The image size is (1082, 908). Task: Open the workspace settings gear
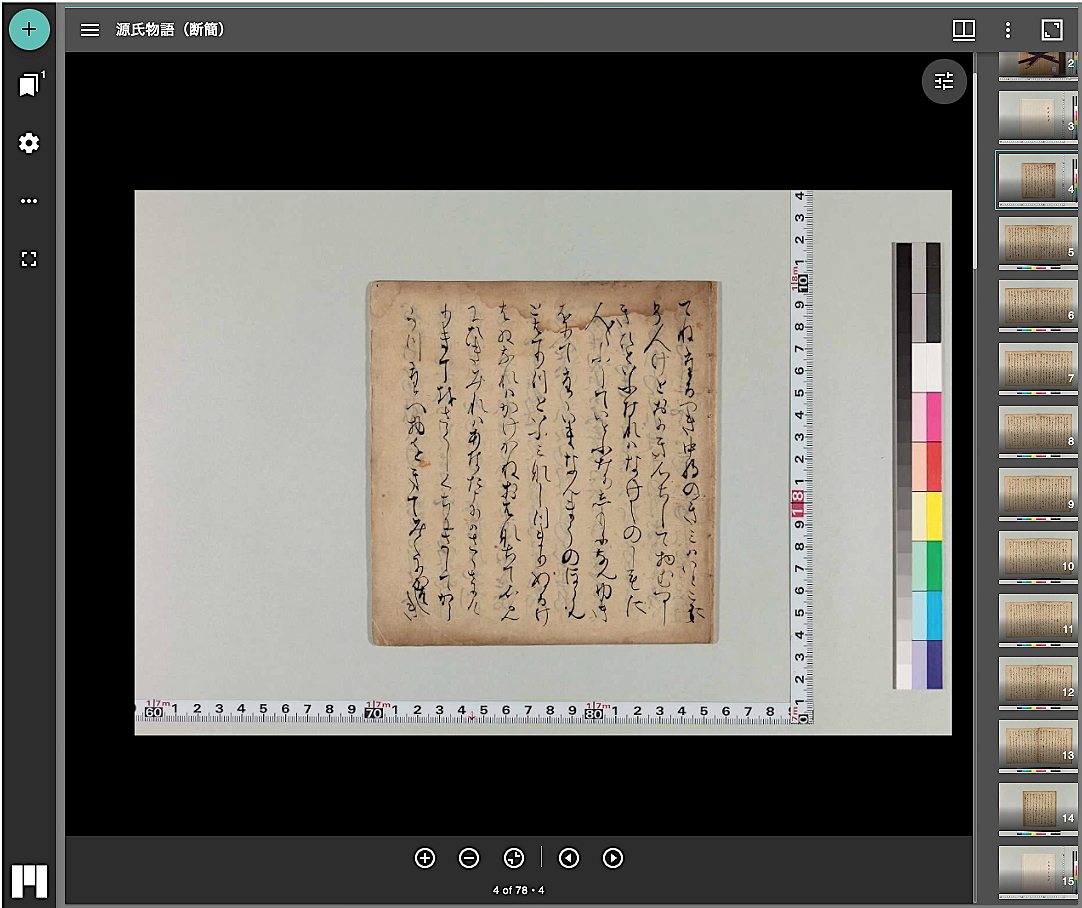point(29,143)
